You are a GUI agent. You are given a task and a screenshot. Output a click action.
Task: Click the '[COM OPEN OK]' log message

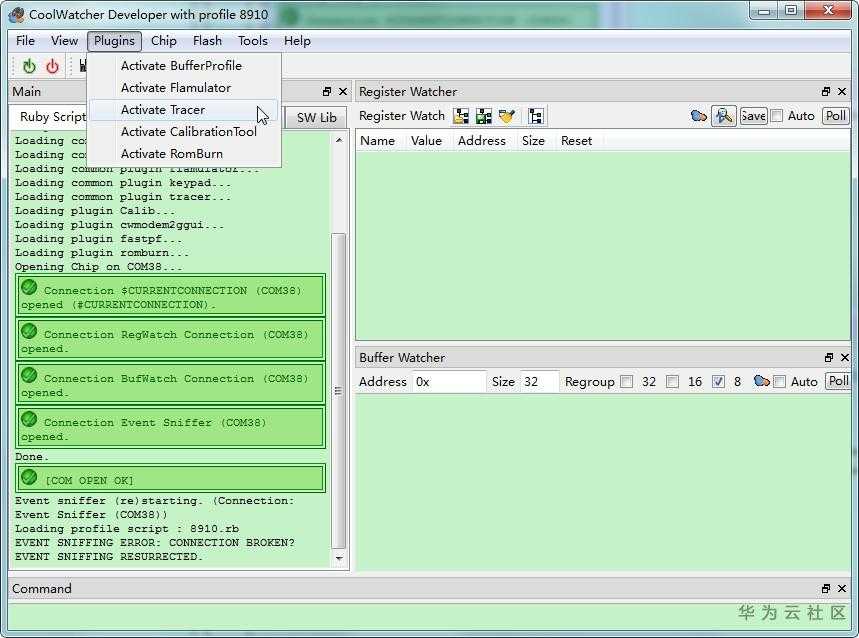click(x=170, y=479)
